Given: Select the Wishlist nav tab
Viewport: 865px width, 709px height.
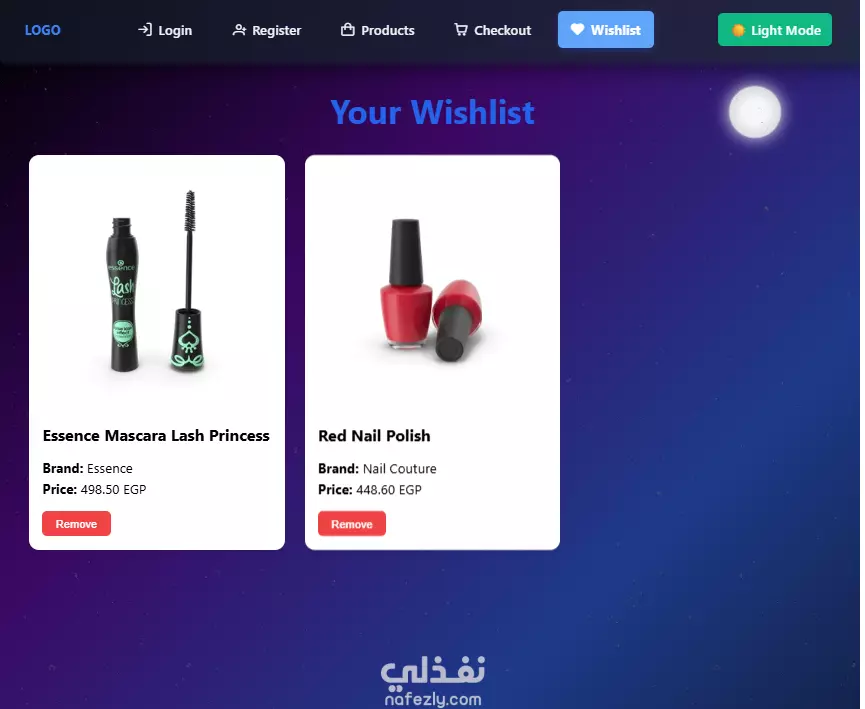Looking at the screenshot, I should [606, 30].
